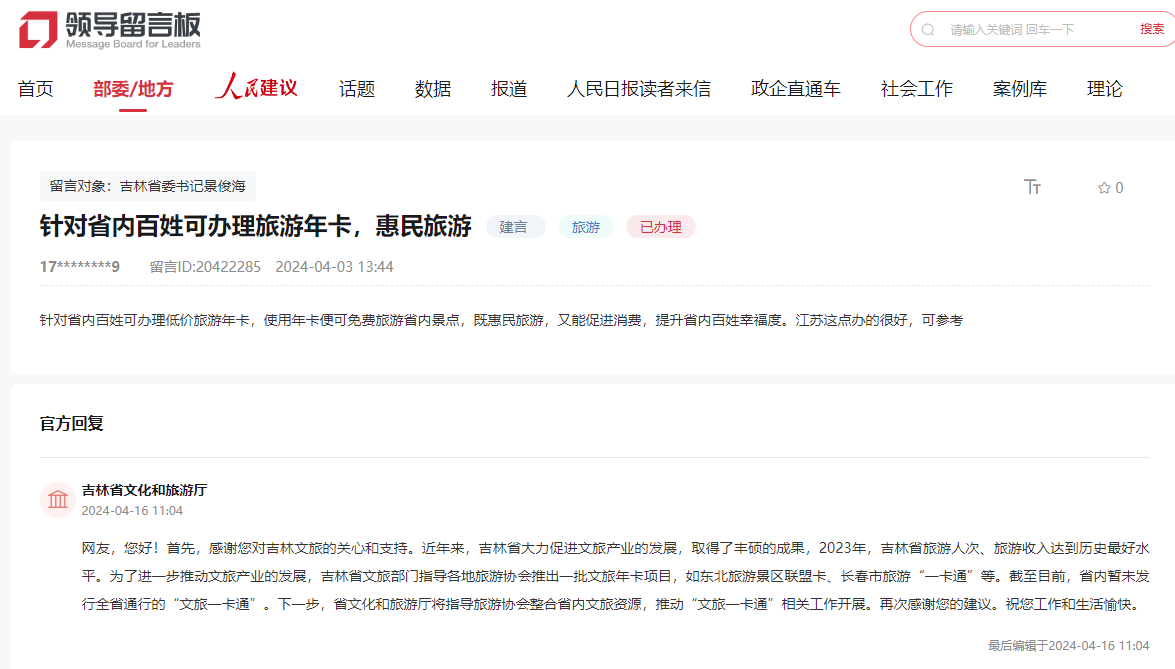Toggle the 已办理 status label
The width and height of the screenshot is (1175, 669).
660,227
